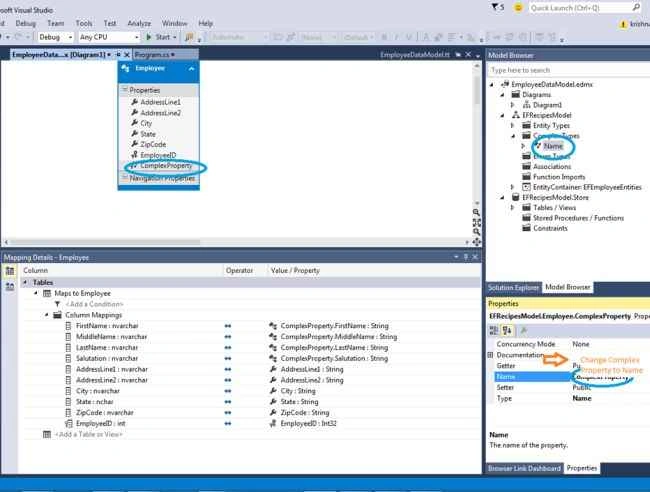The width and height of the screenshot is (650, 492).
Task: Select ComplexProperty in Employee entity
Action: [x=166, y=166]
